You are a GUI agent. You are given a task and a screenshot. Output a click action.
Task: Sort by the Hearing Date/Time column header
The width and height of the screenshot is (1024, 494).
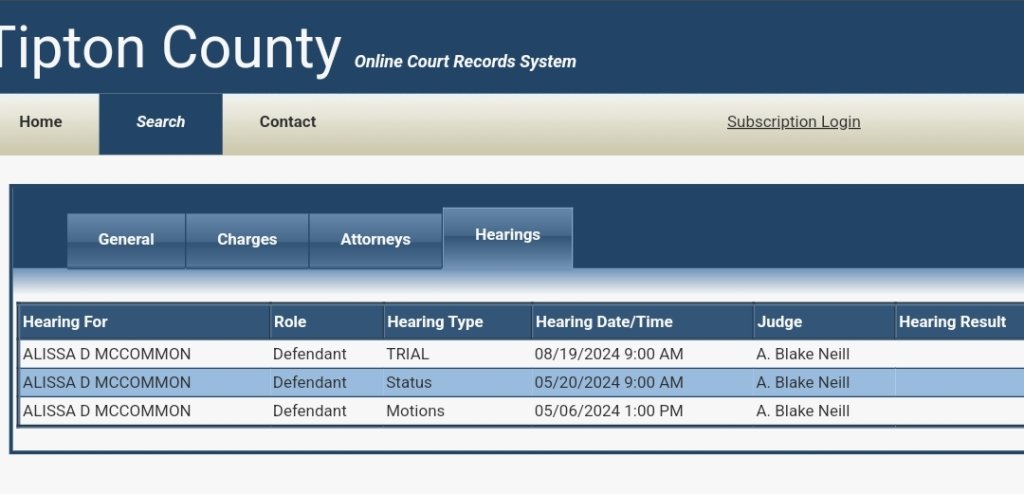click(604, 322)
